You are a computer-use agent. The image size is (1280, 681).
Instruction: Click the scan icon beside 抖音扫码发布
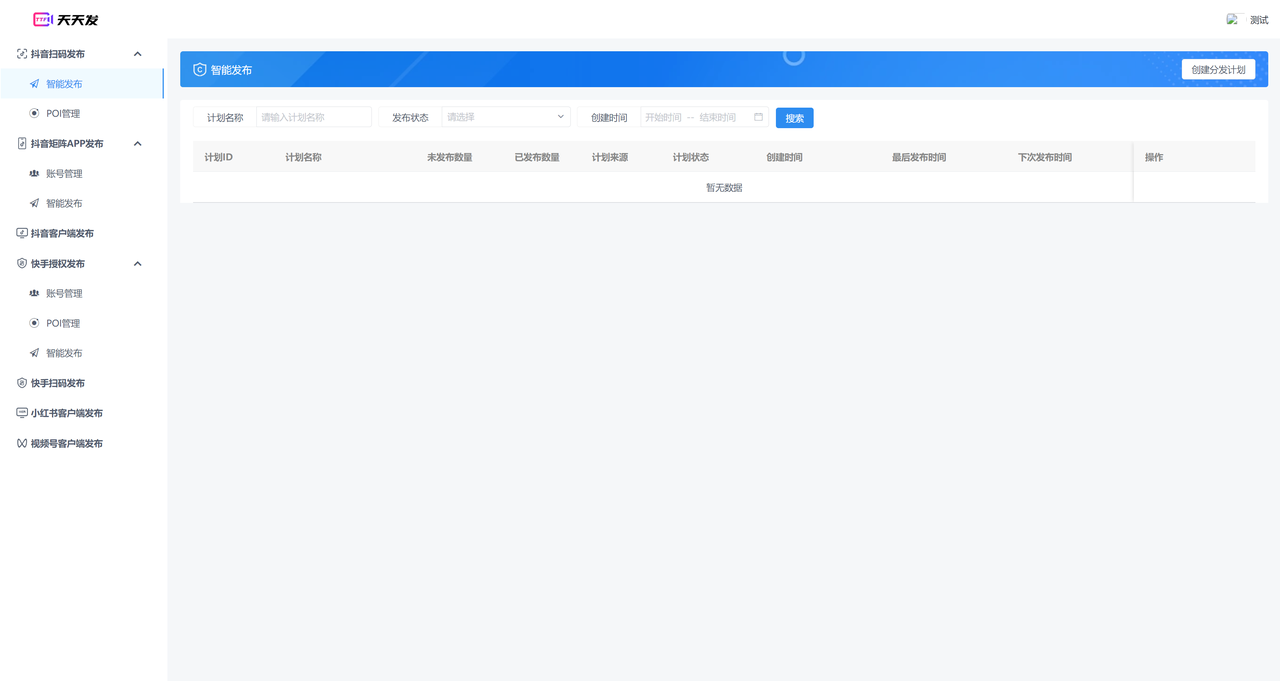[x=22, y=54]
